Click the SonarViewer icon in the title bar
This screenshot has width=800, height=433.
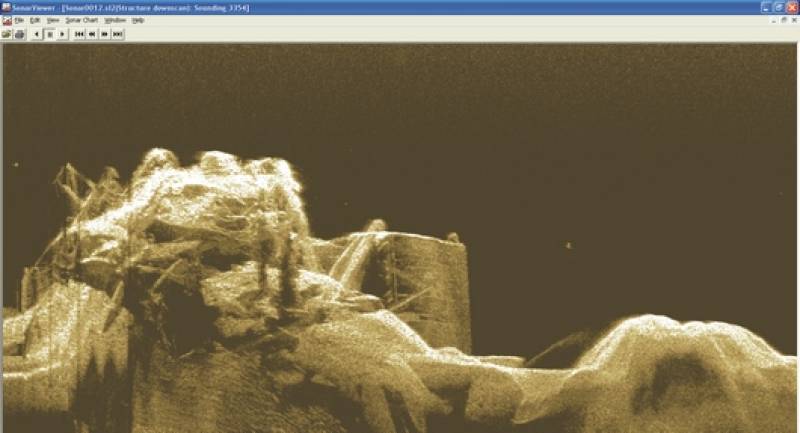pos(6,7)
